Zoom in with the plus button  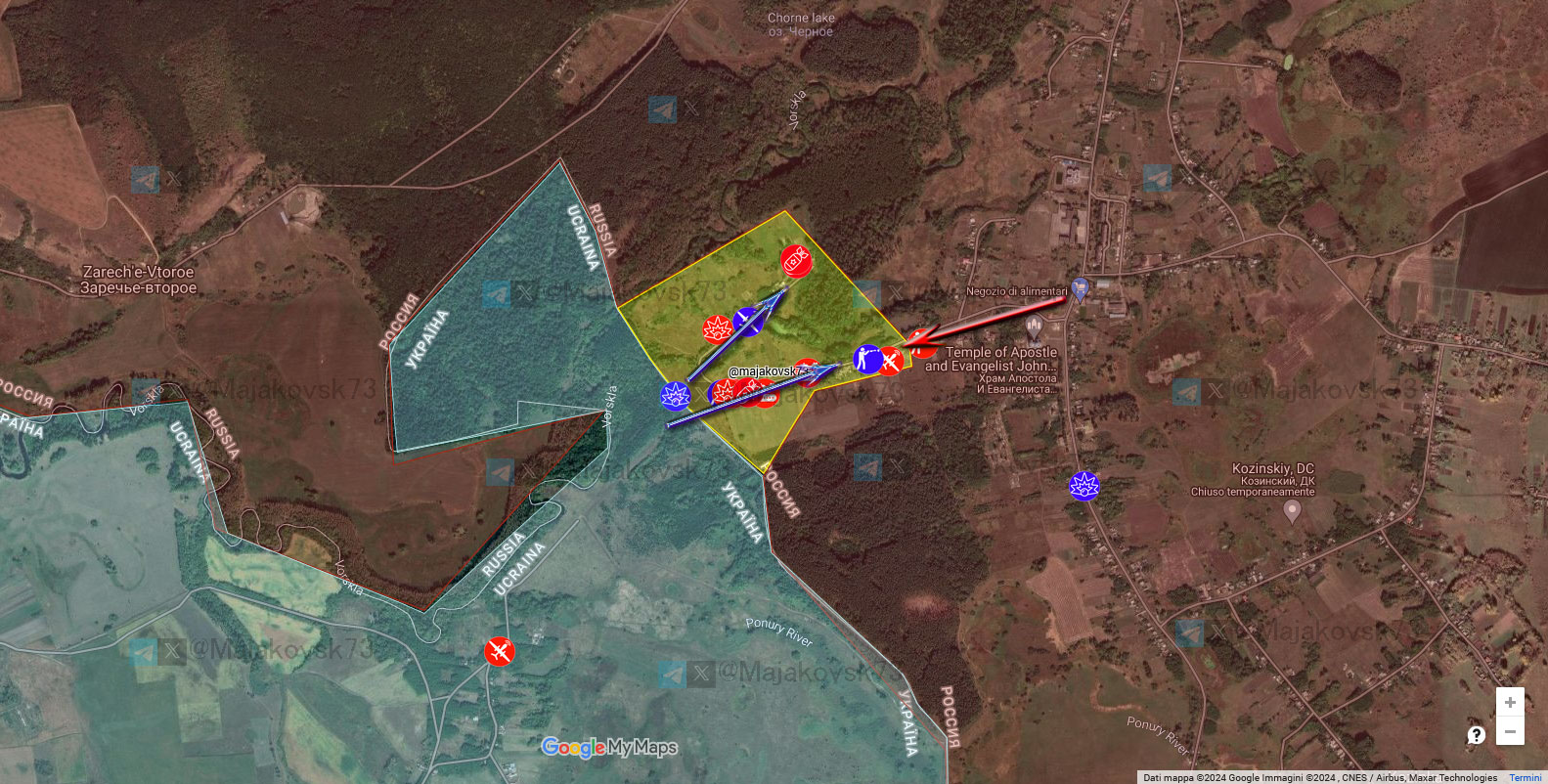[1510, 702]
